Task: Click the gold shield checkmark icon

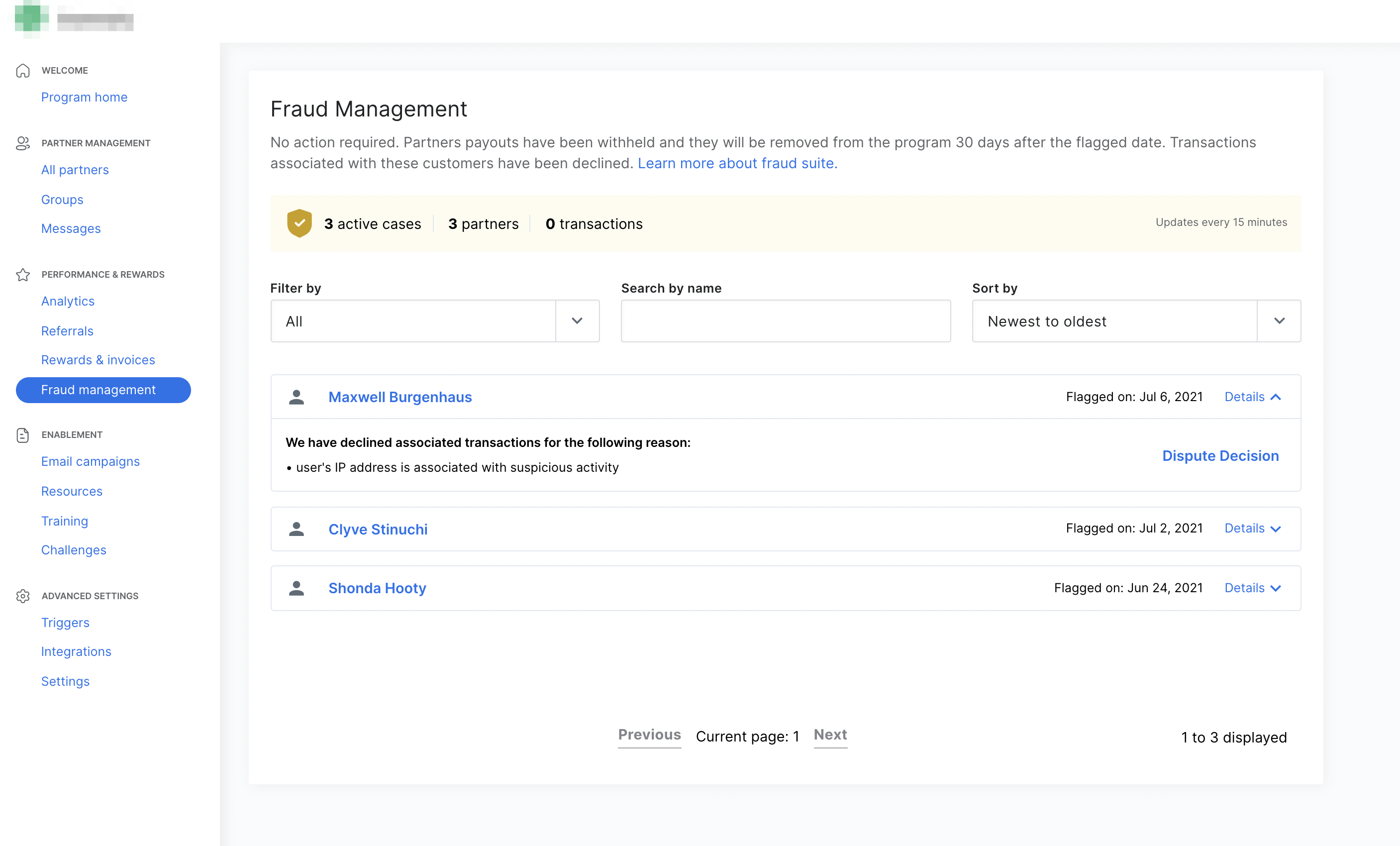Action: (300, 223)
